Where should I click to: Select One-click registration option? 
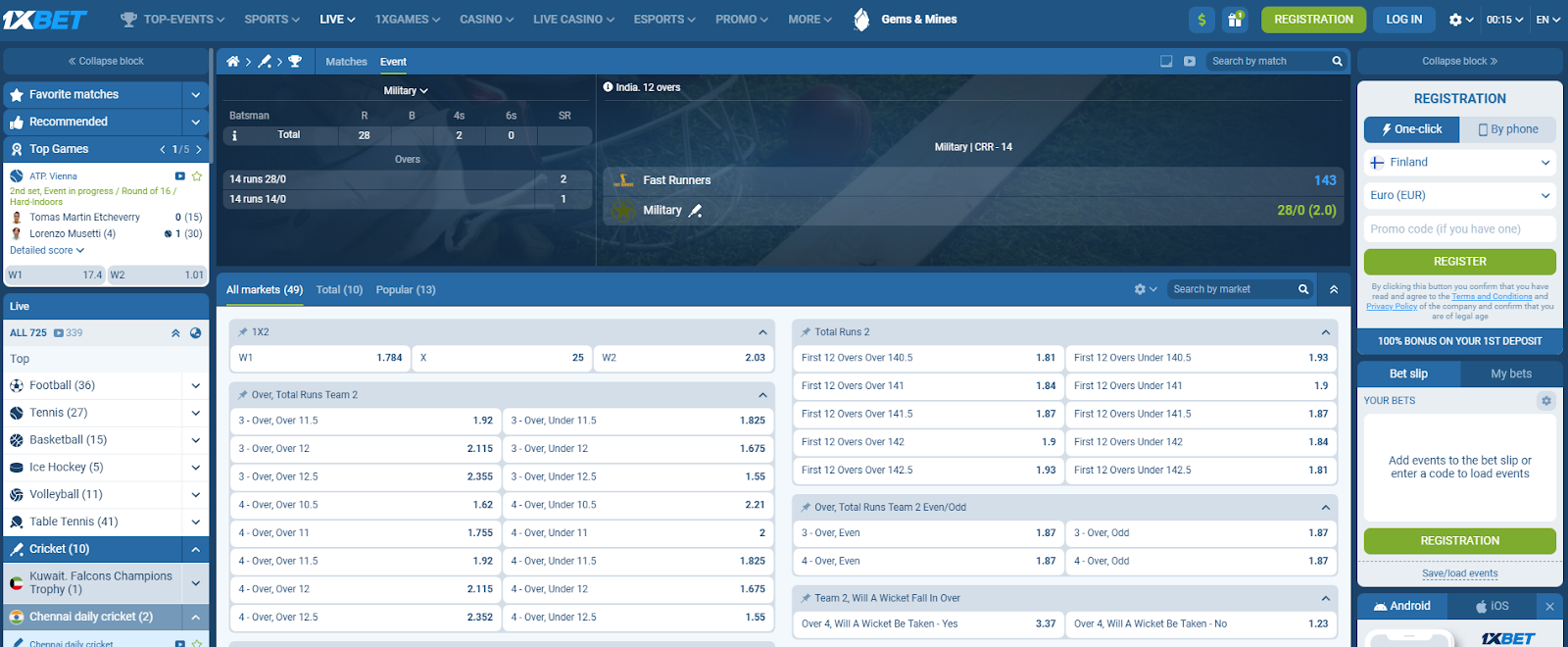coord(1411,129)
